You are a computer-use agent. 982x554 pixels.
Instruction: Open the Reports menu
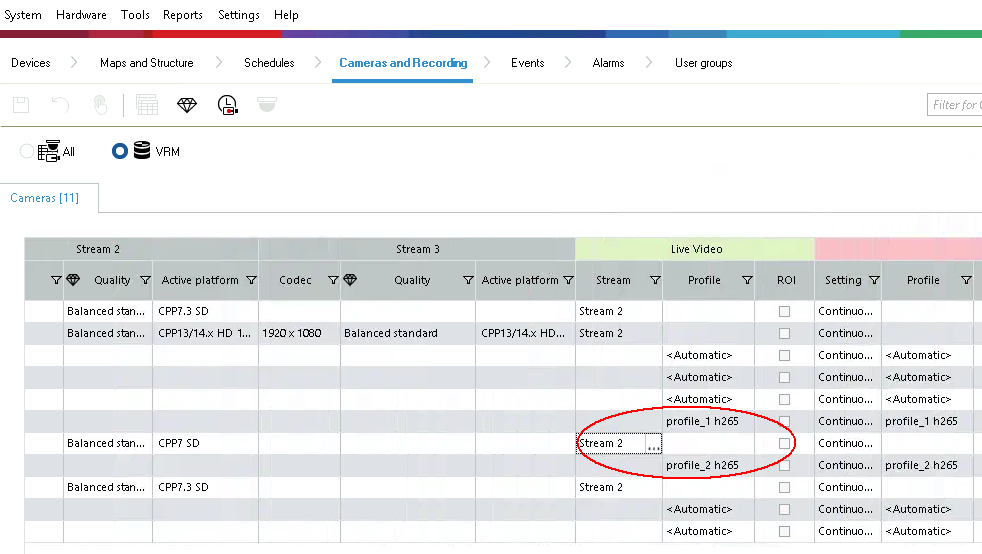click(183, 15)
